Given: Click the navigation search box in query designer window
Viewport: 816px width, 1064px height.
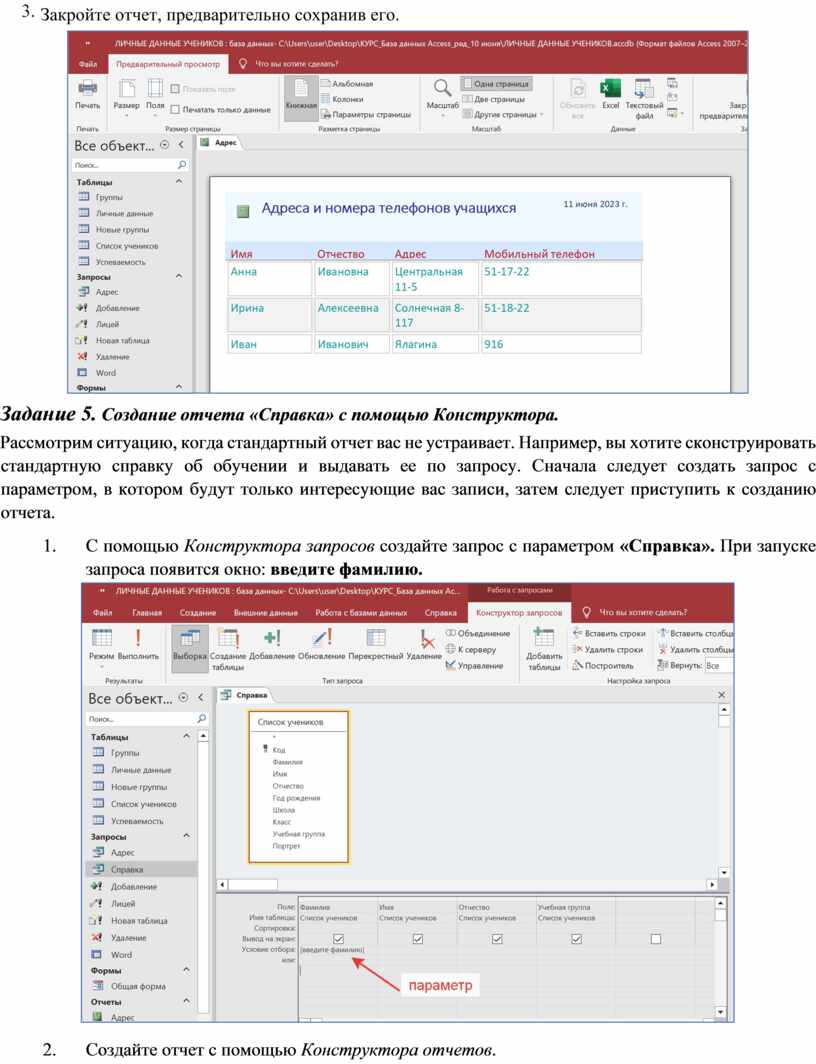Looking at the screenshot, I should (x=147, y=718).
